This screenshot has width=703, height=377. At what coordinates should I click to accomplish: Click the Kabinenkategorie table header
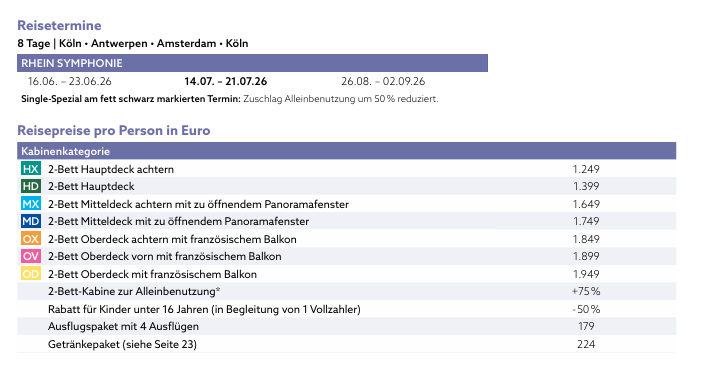coord(347,151)
